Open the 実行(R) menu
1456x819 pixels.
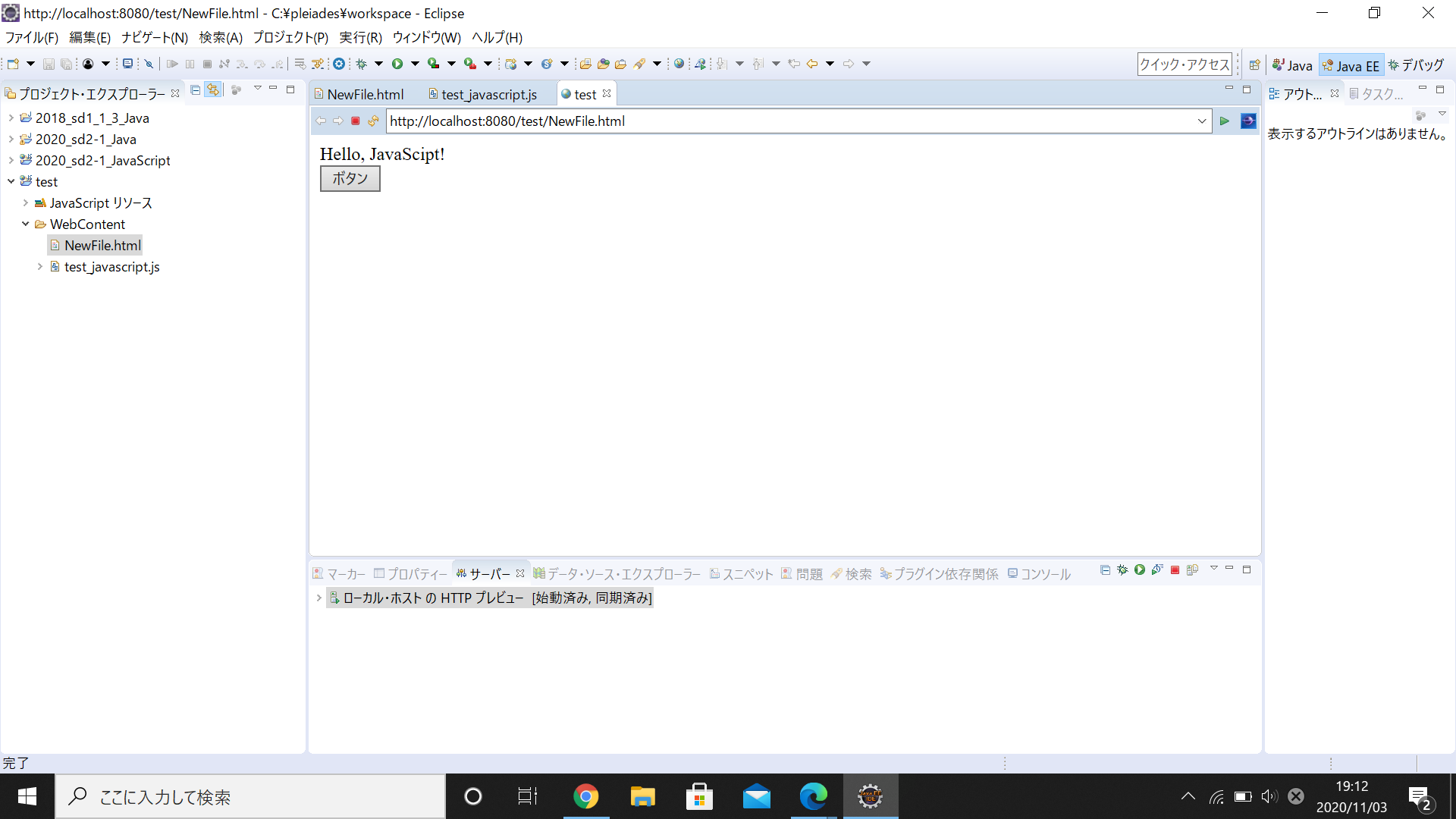tap(360, 37)
